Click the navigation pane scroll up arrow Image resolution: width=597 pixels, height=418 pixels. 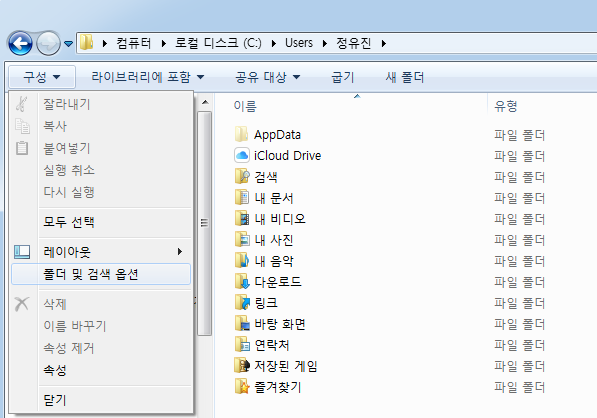[x=205, y=102]
